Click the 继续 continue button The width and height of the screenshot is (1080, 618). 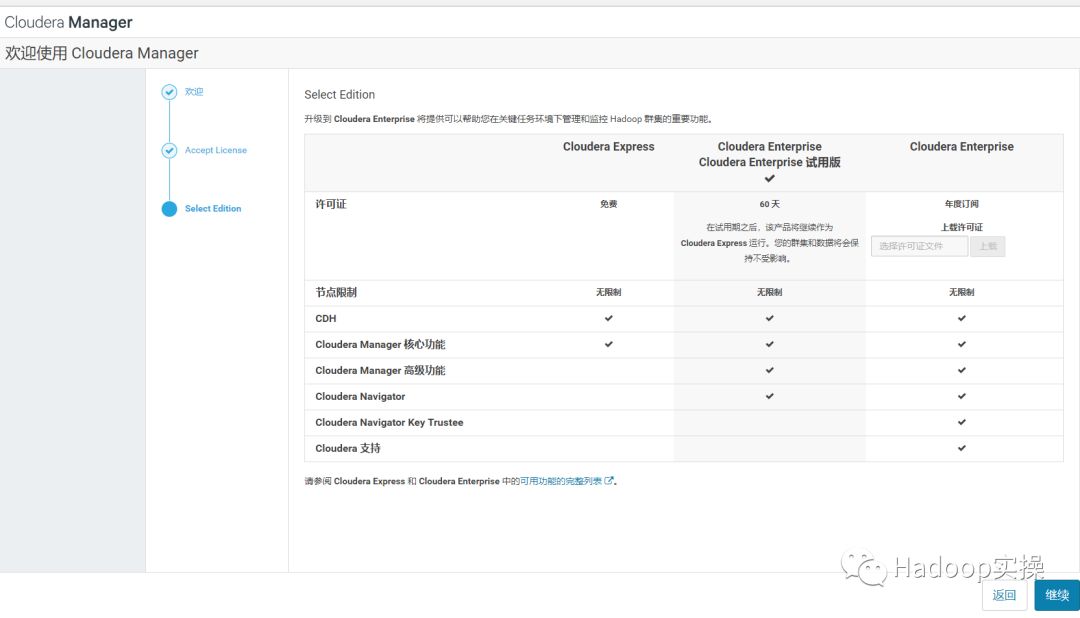[x=1057, y=595]
